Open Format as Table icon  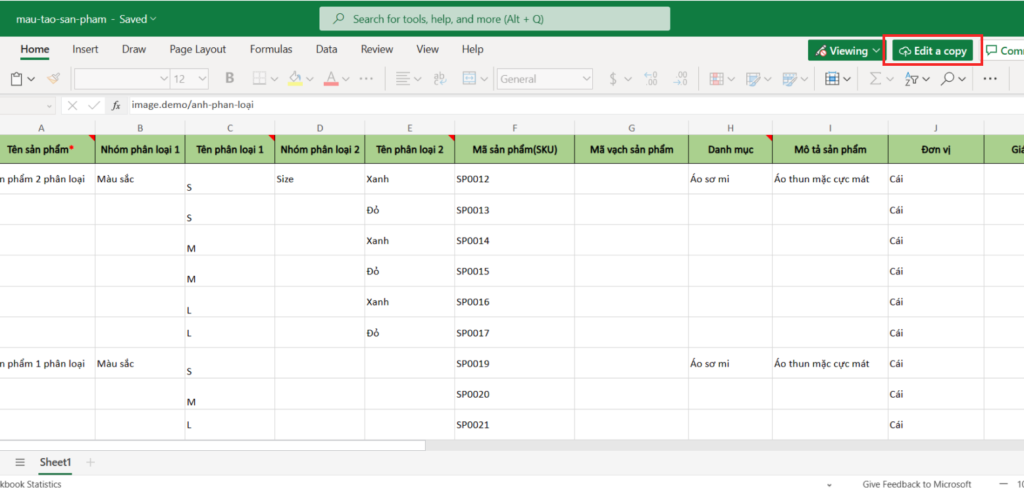pyautogui.click(x=754, y=79)
